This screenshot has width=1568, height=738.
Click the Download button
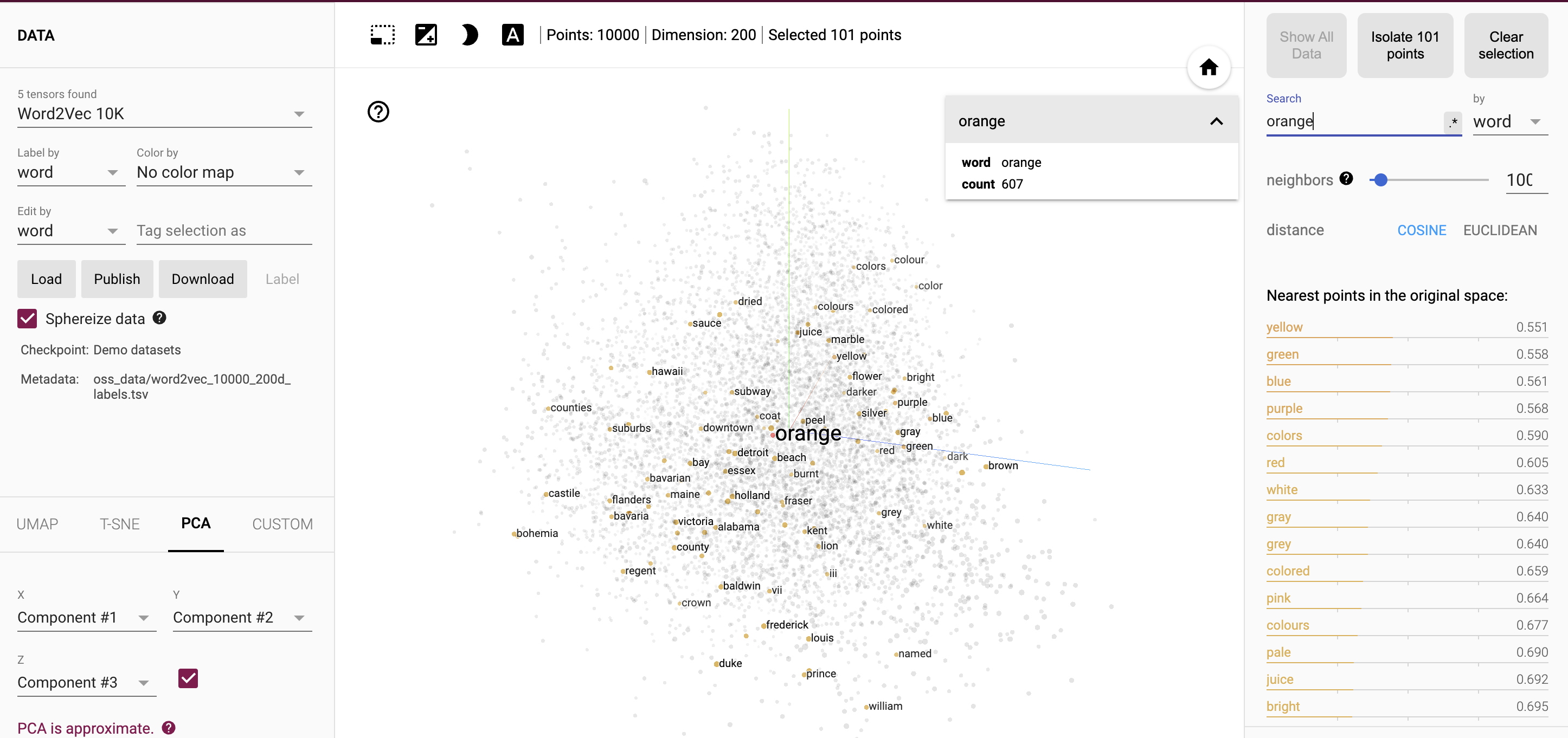pos(202,279)
